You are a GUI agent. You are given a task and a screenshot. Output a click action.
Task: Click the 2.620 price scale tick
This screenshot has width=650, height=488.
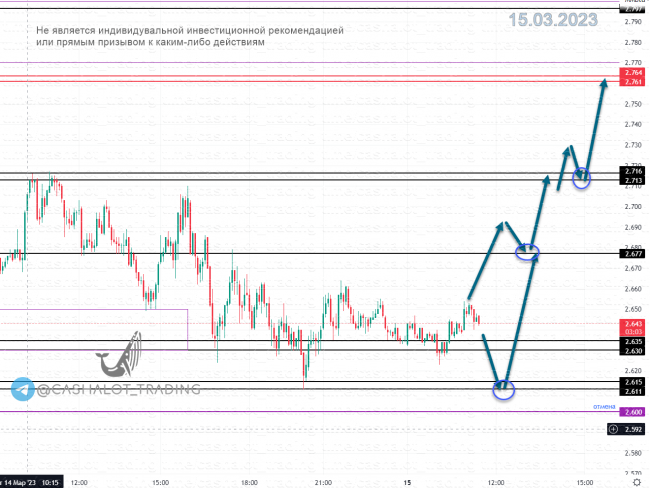[633, 371]
